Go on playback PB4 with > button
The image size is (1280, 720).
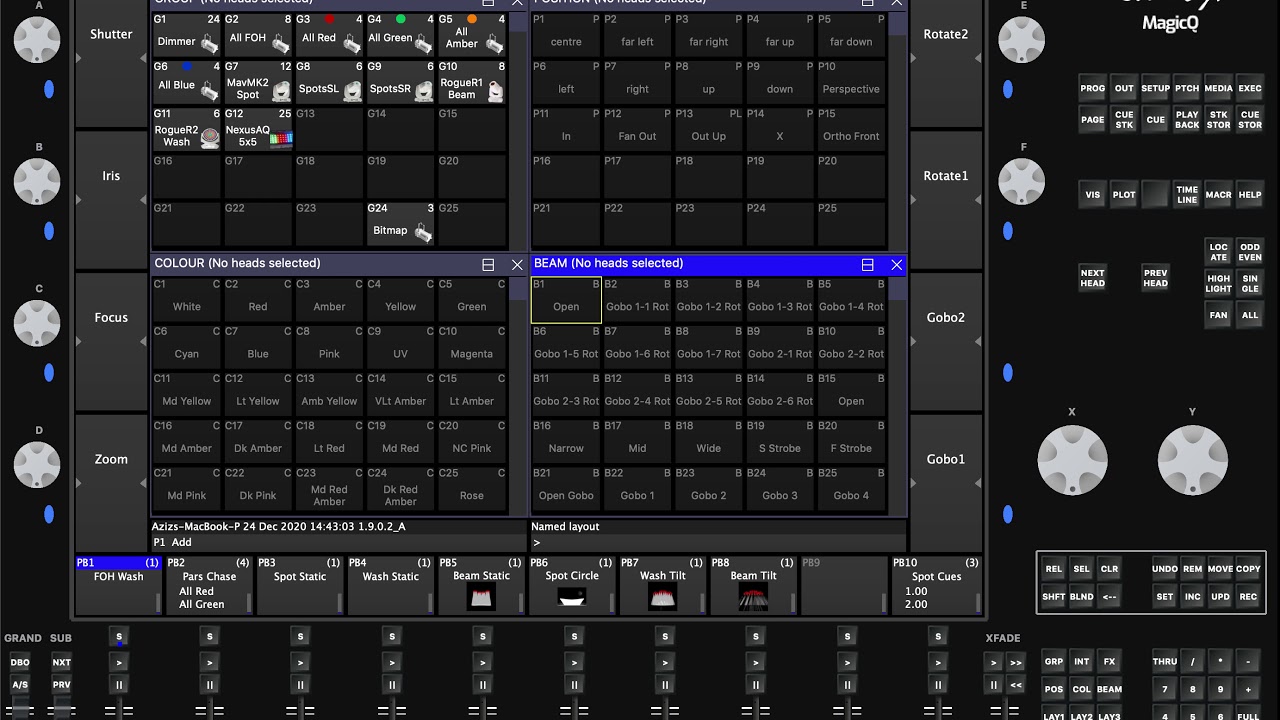[392, 662]
